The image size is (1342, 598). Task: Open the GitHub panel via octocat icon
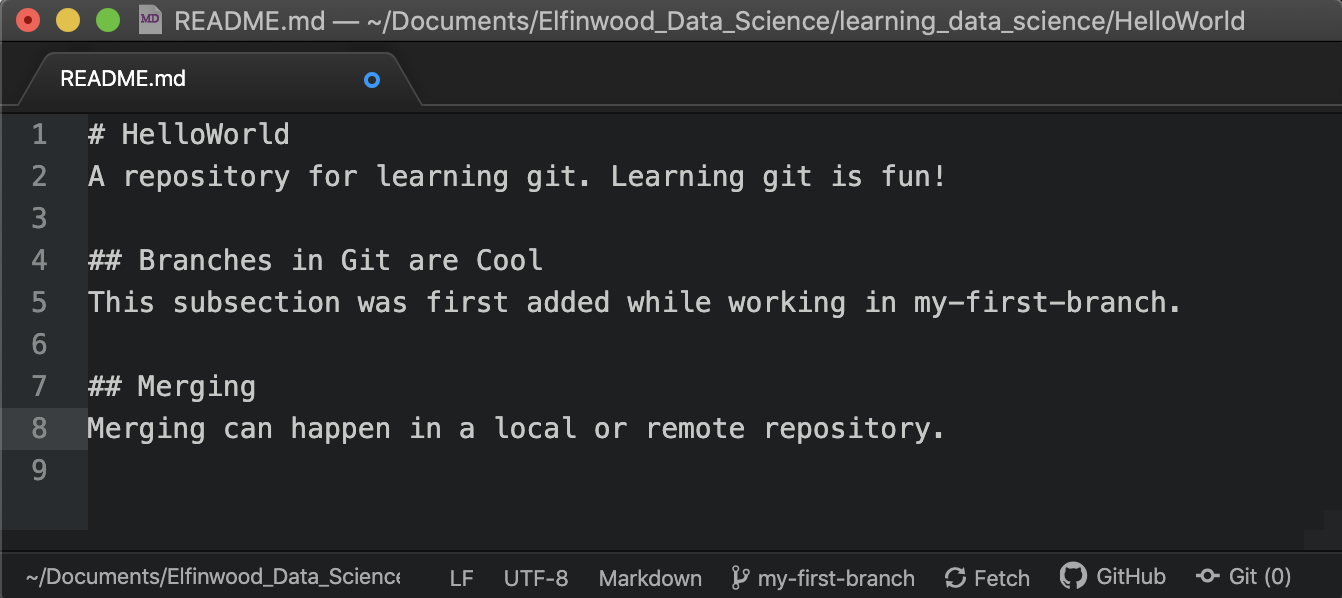(x=1073, y=576)
